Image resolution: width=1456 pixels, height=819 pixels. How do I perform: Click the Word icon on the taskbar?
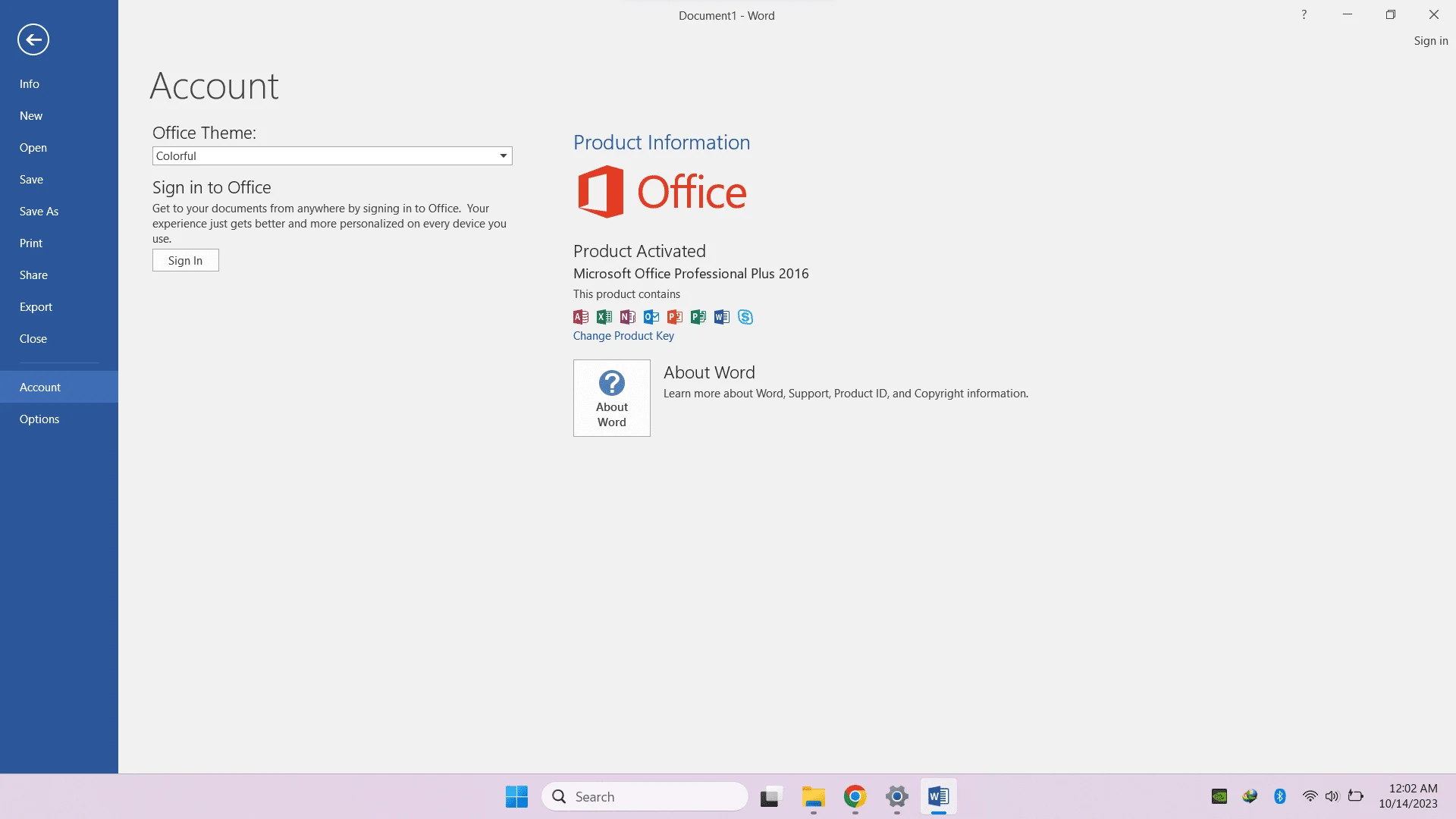(x=939, y=796)
